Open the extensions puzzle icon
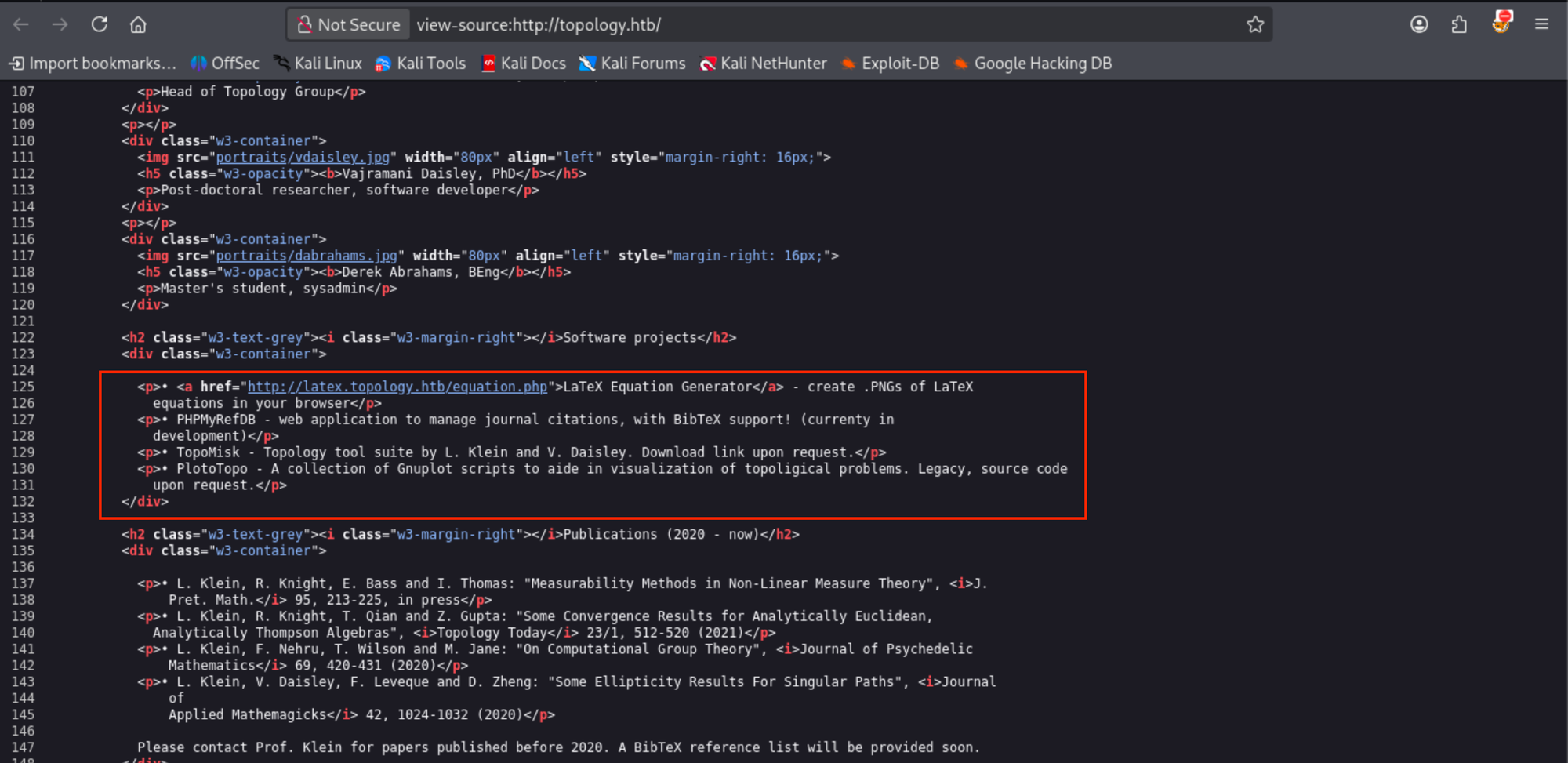1568x763 pixels. point(1459,25)
